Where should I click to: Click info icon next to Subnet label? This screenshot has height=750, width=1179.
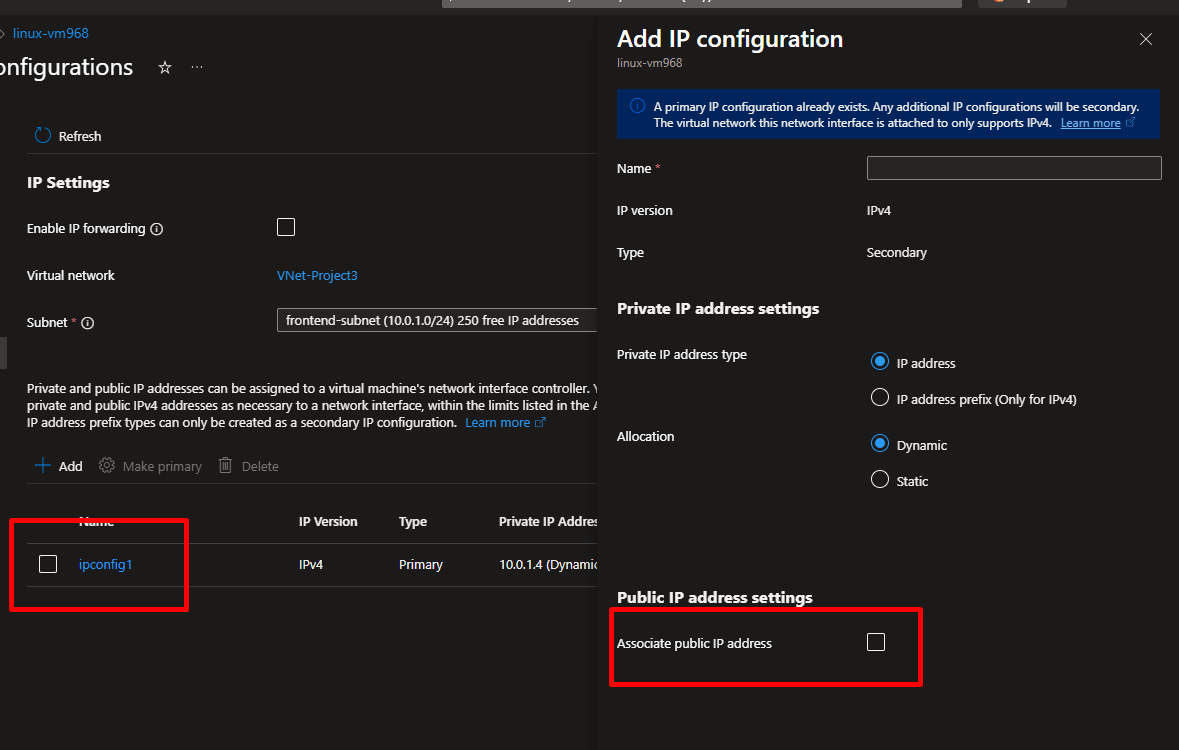tap(87, 323)
